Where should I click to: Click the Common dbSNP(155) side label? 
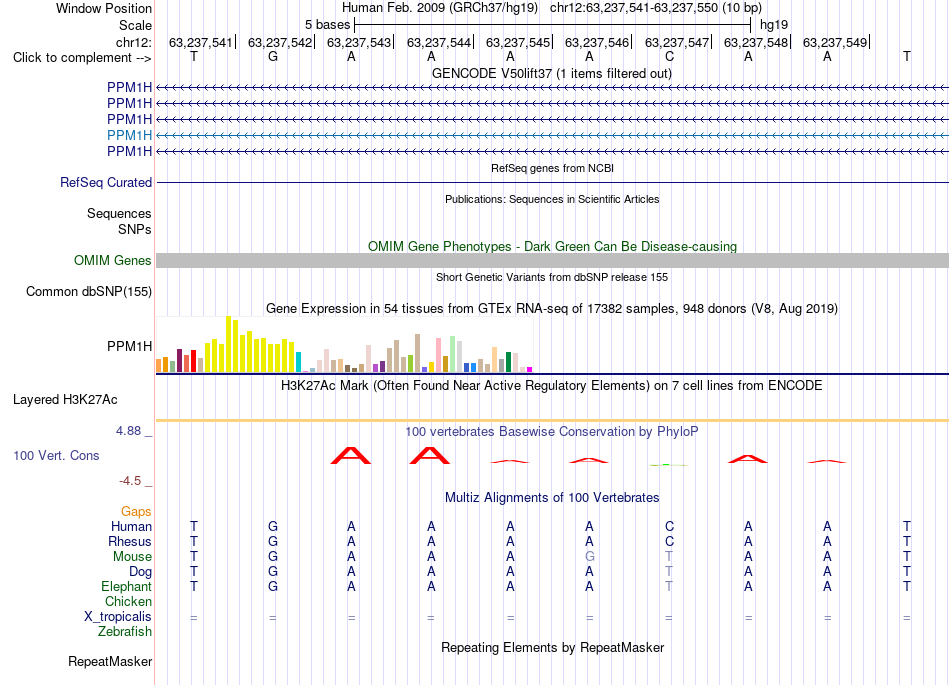(88, 291)
